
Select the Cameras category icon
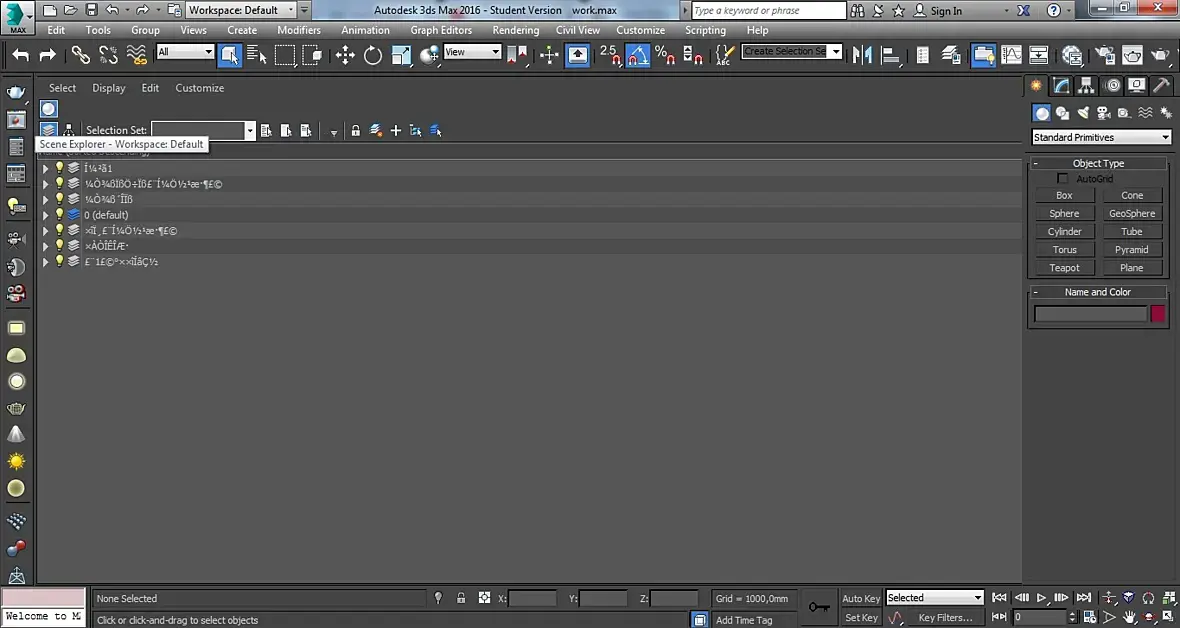(1103, 113)
